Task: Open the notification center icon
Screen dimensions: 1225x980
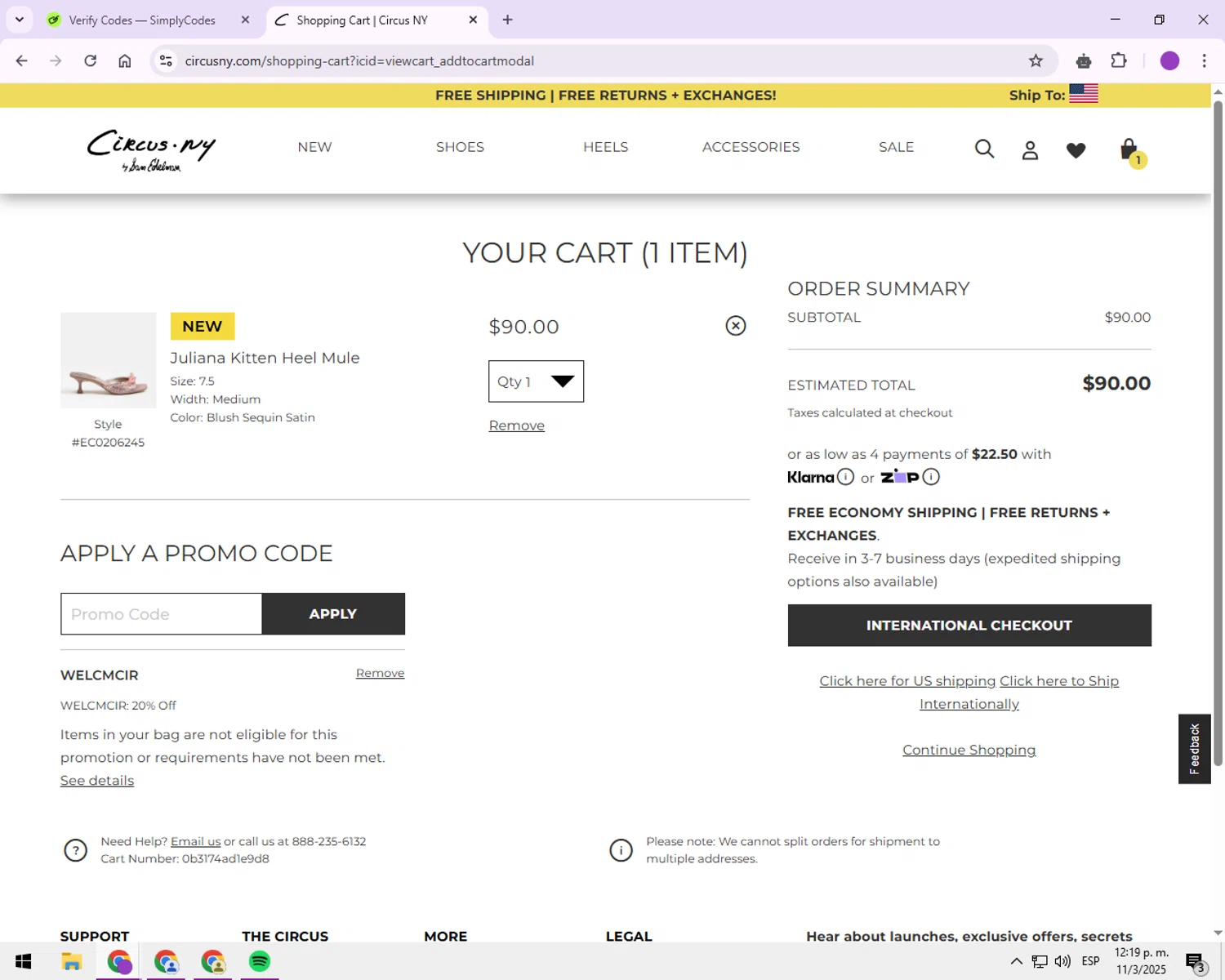Action: [x=1195, y=962]
